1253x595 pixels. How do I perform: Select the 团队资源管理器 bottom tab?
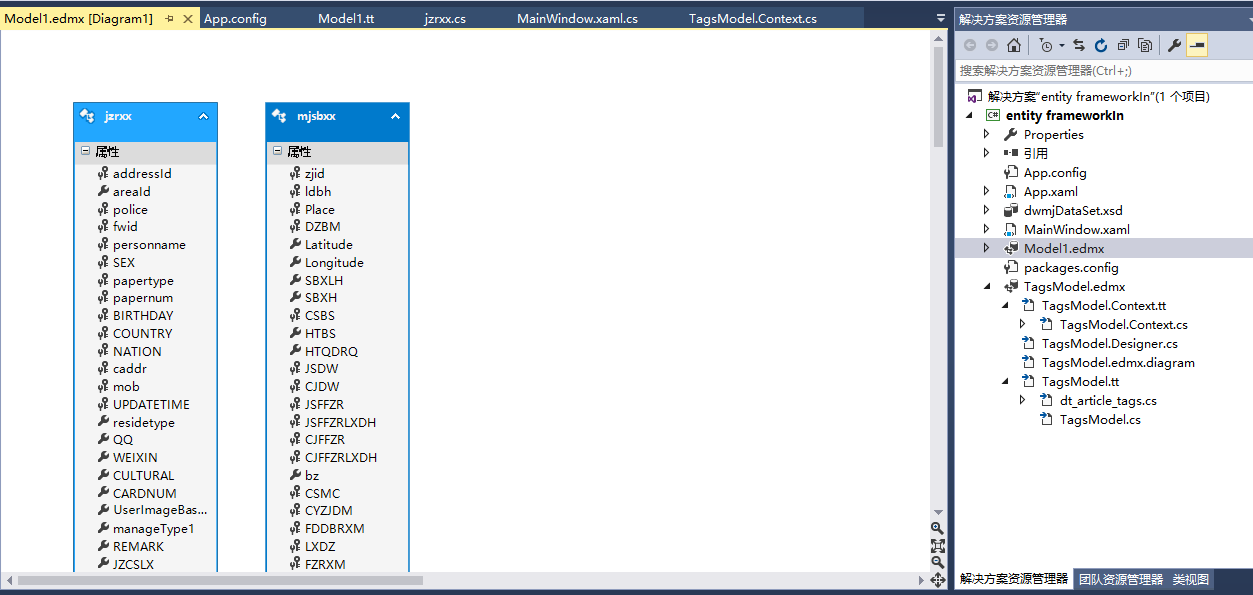(x=1120, y=579)
